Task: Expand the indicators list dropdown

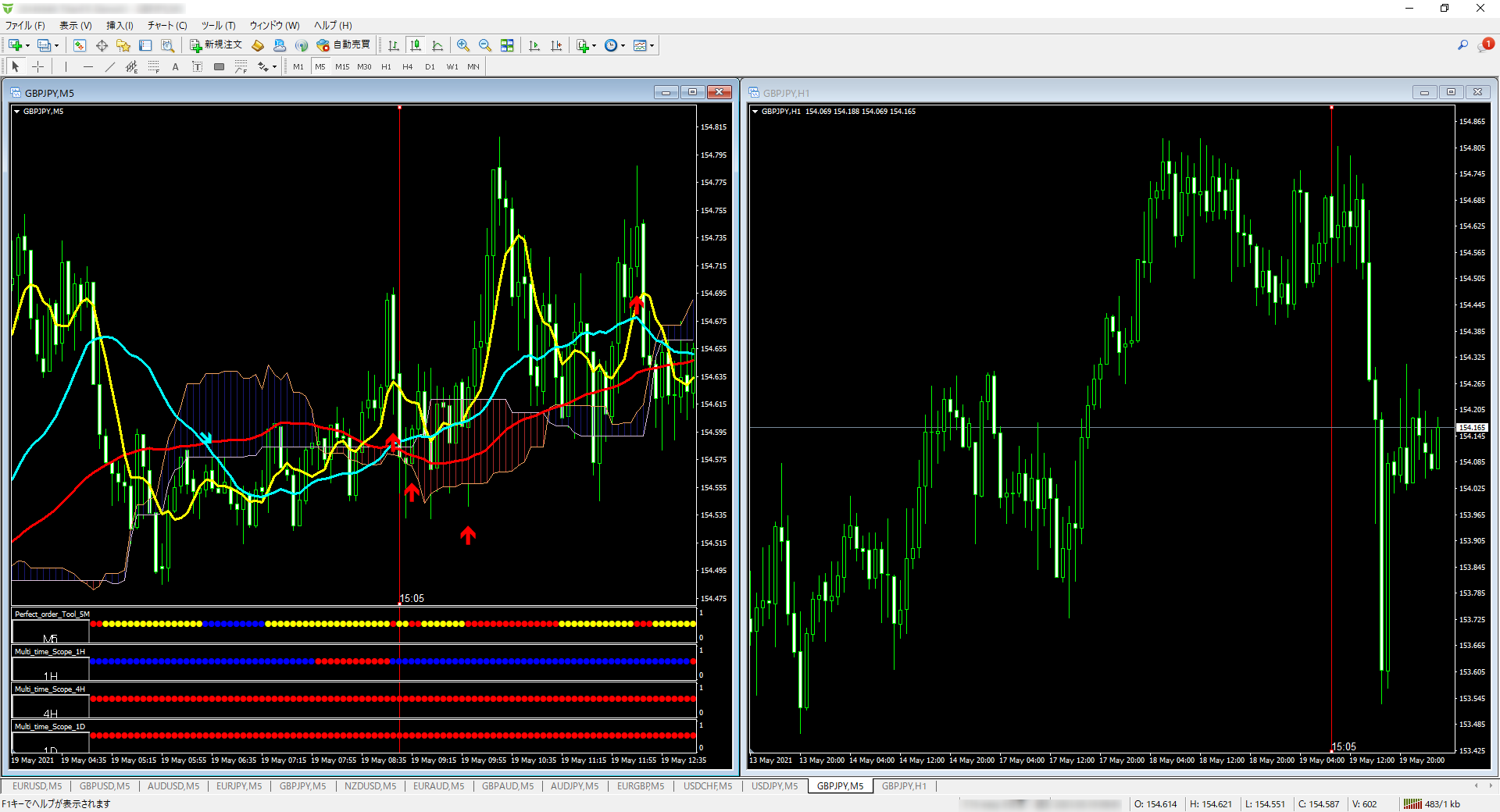Action: pos(594,45)
